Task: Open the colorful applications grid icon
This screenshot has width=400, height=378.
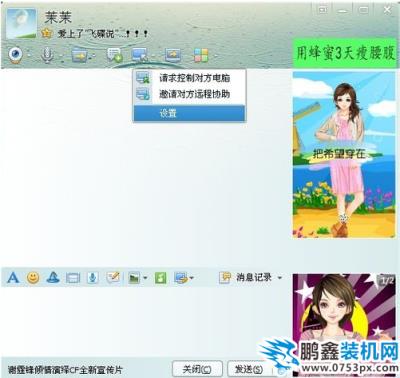Action: pos(201,55)
